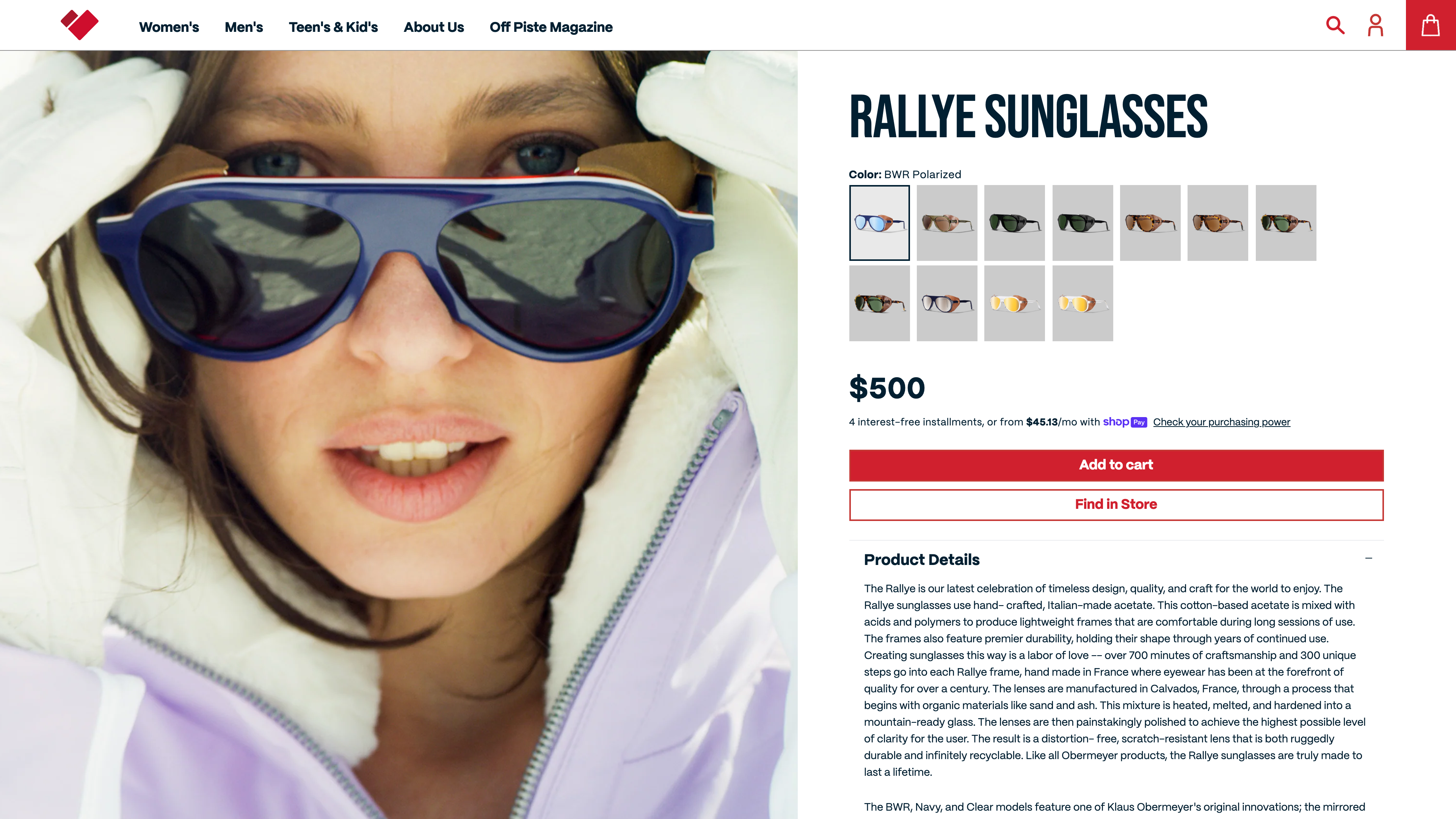This screenshot has width=1456, height=819.
Task: Follow the Check your purchasing power link
Action: click(1221, 422)
